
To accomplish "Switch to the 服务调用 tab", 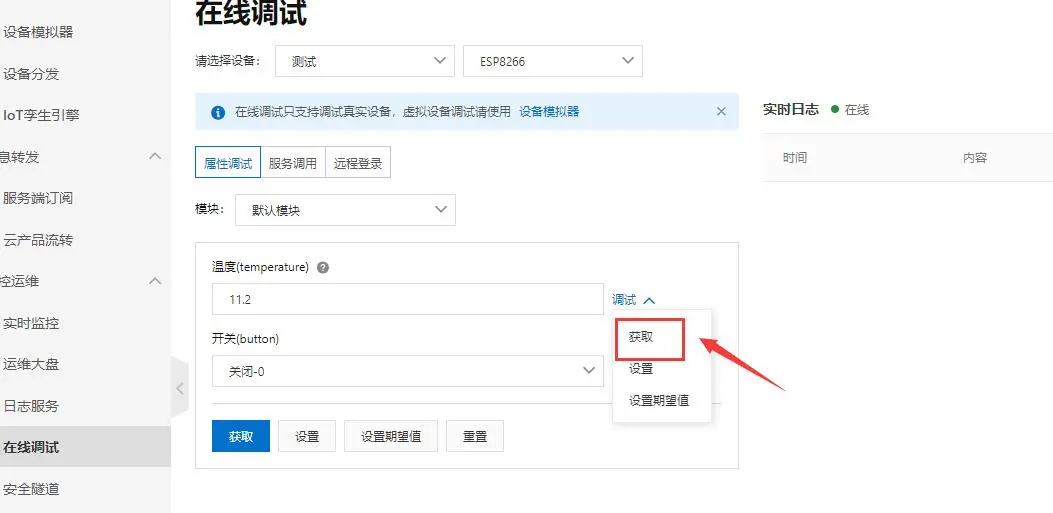I will click(x=292, y=163).
